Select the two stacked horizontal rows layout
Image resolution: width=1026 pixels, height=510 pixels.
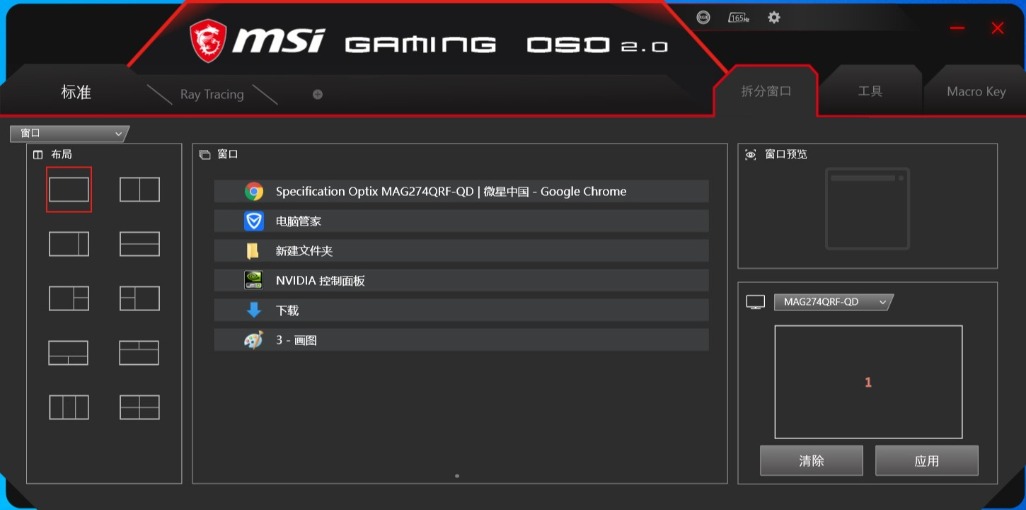[x=139, y=244]
